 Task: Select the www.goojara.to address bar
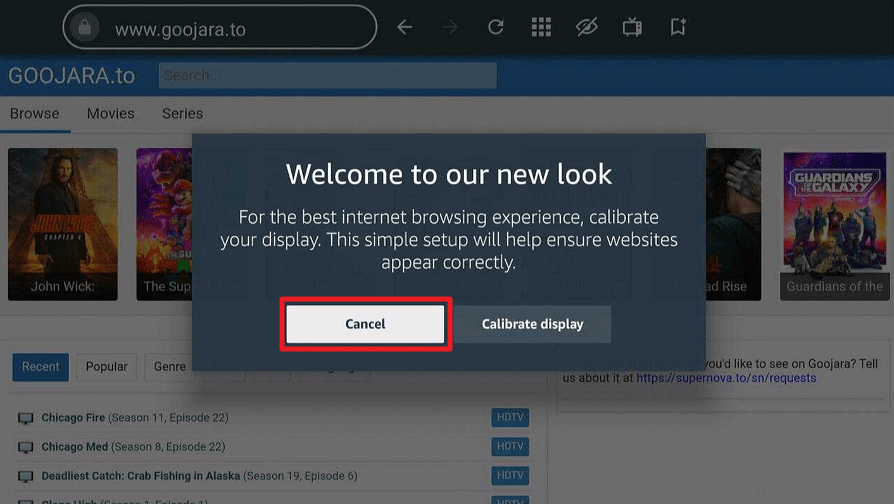pos(220,27)
